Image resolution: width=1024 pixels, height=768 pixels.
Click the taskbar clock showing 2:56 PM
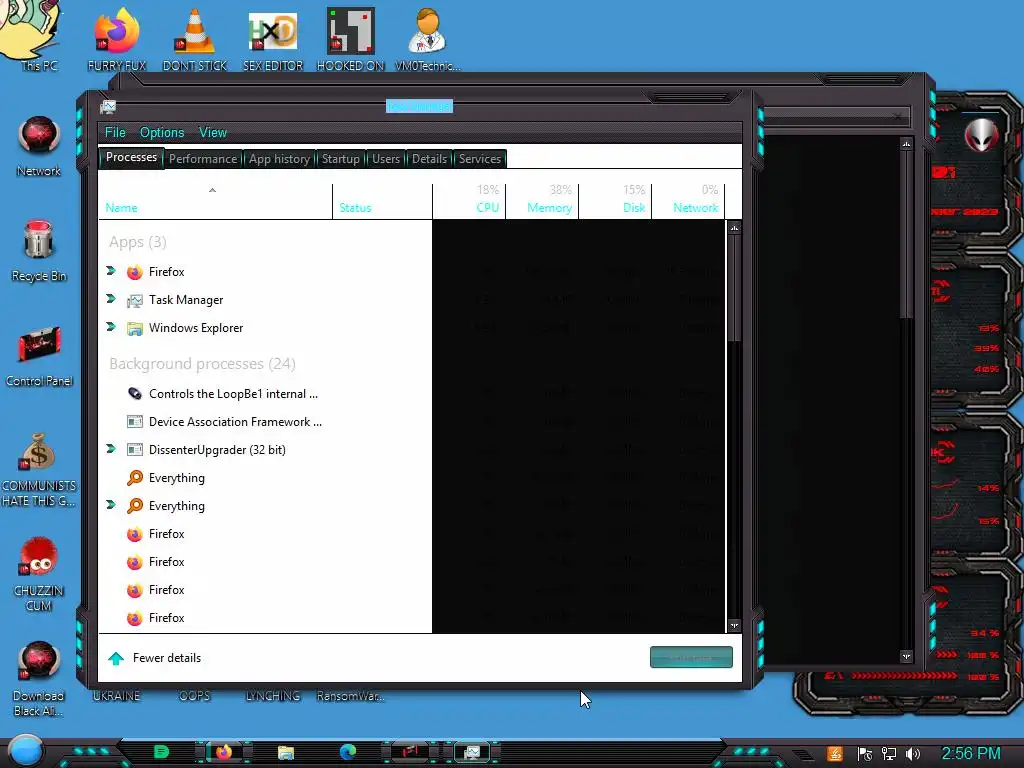pos(970,754)
